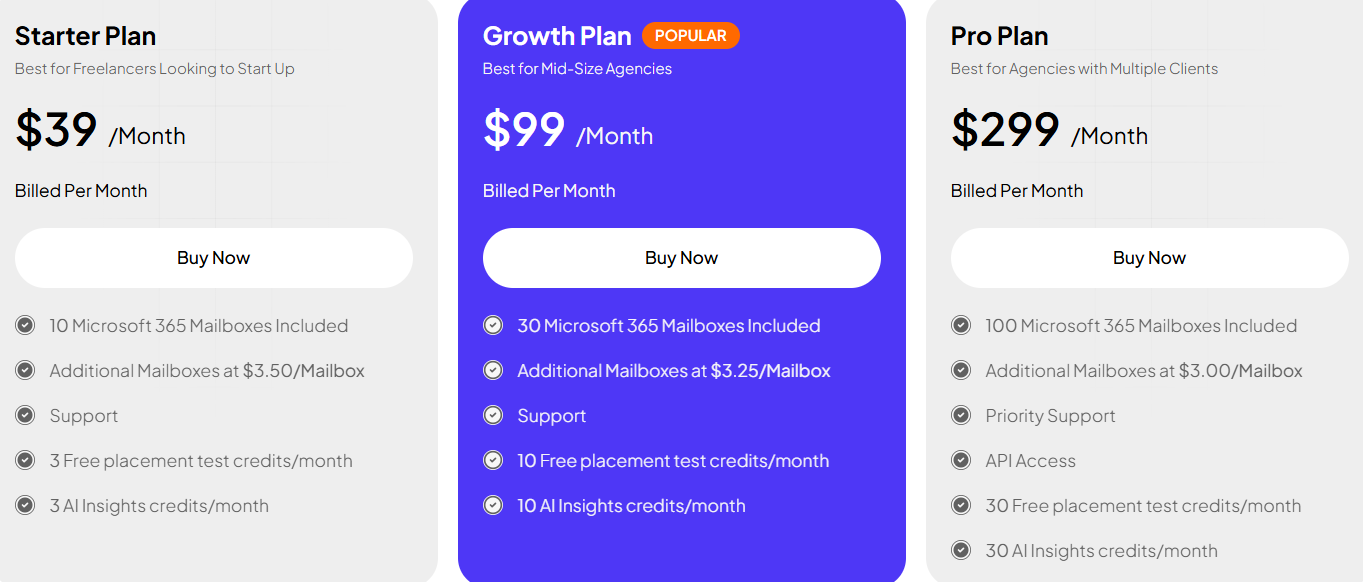1363x582 pixels.
Task: Click checkmark beside 10 AI Insights credits
Action: (493, 505)
